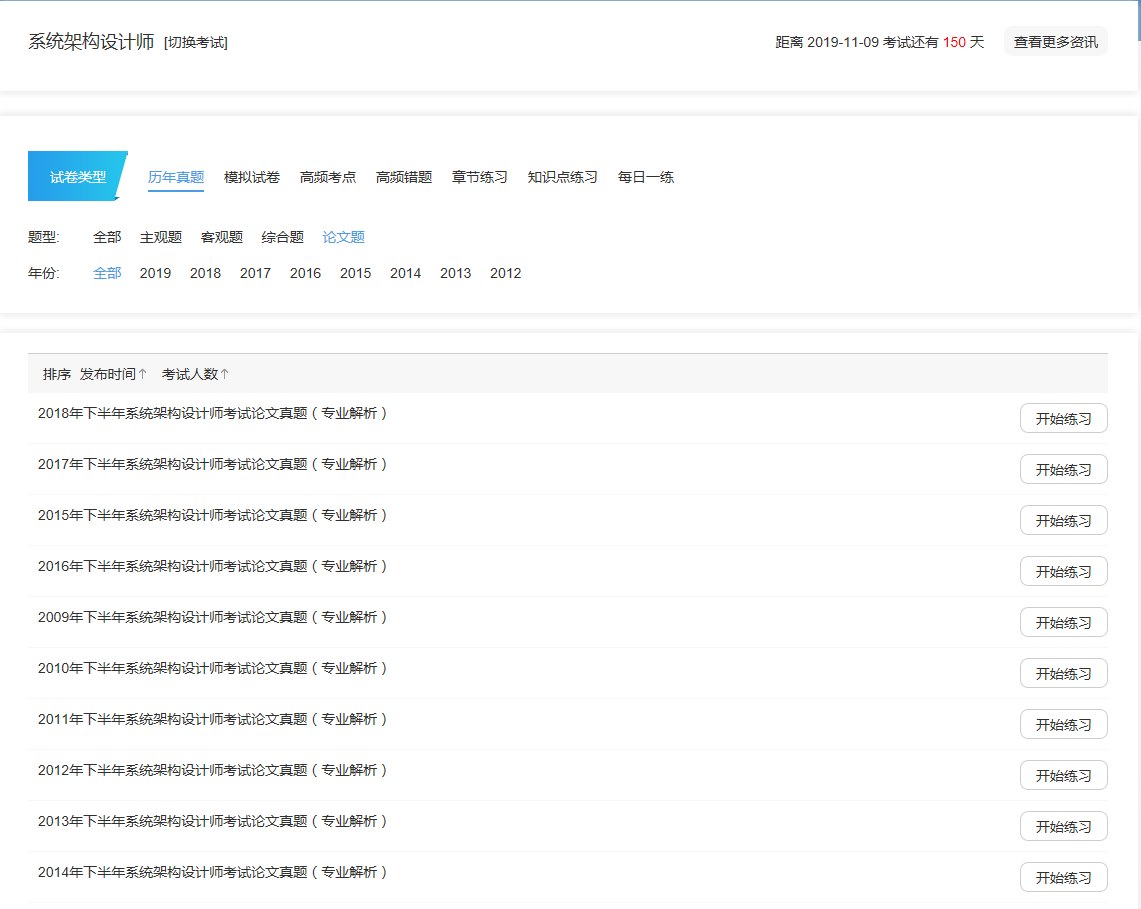Select year 2012 filter
1141x909 pixels.
tap(505, 272)
